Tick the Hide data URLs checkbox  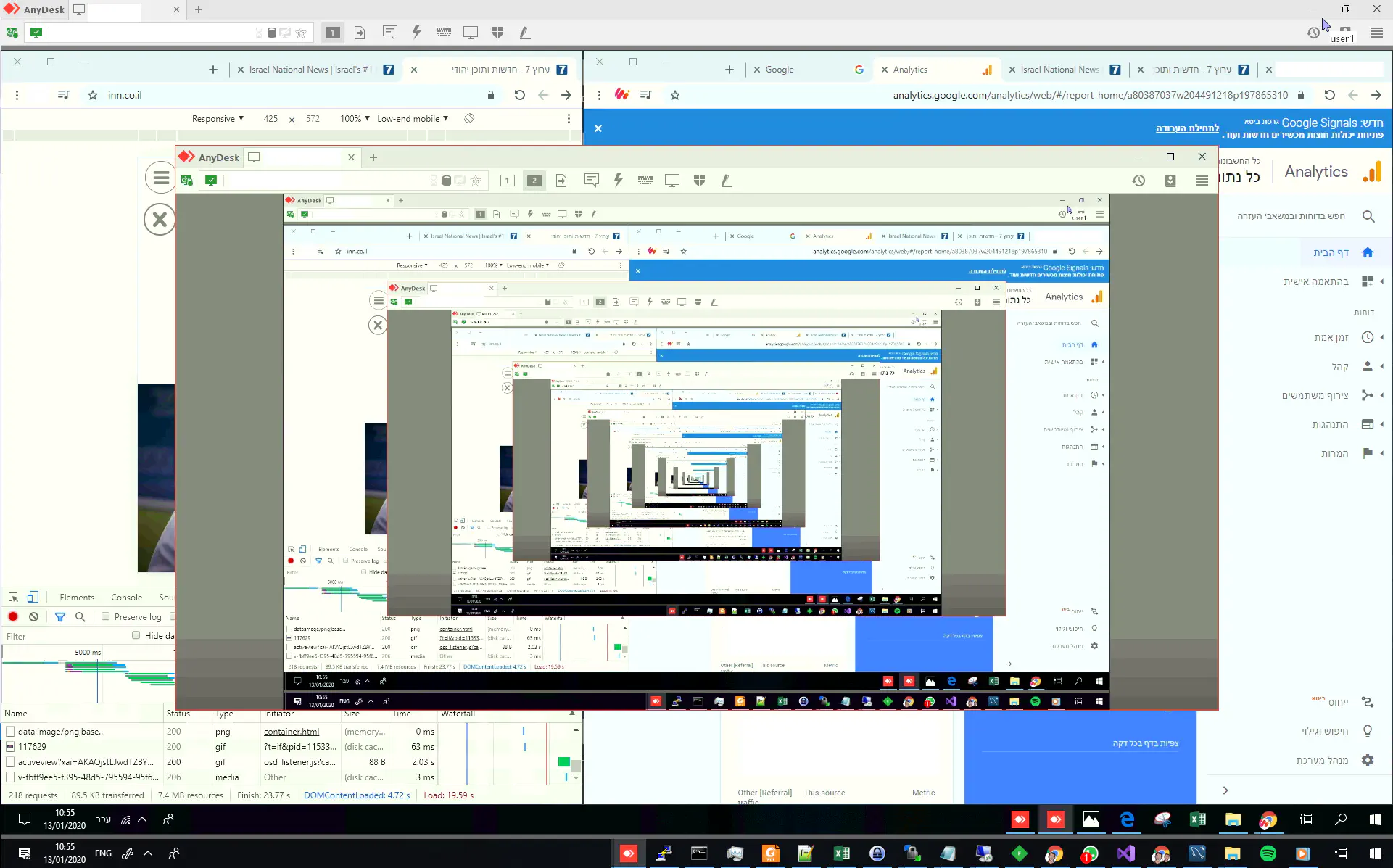[136, 635]
